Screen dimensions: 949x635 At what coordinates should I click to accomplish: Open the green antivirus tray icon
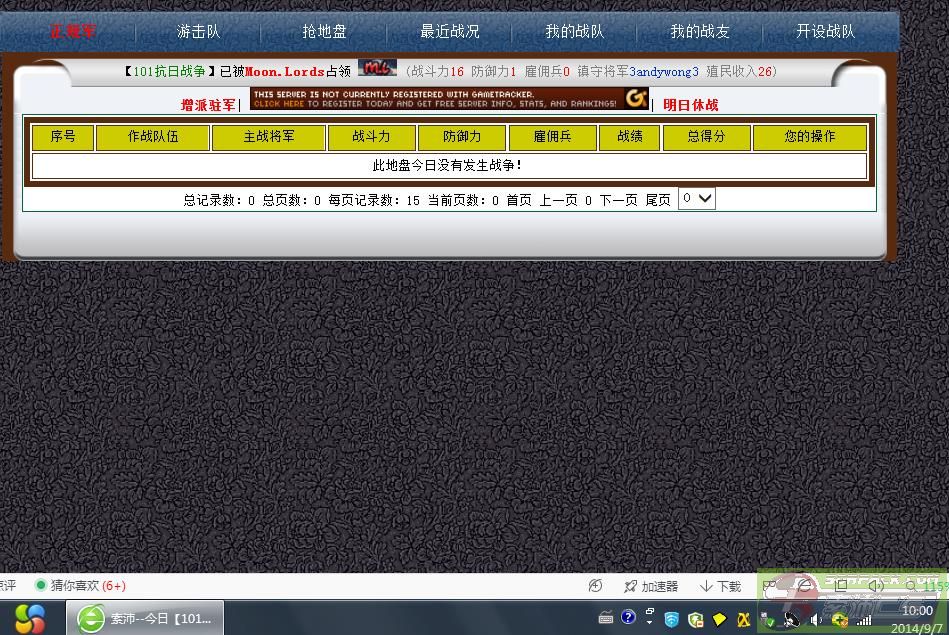695,618
